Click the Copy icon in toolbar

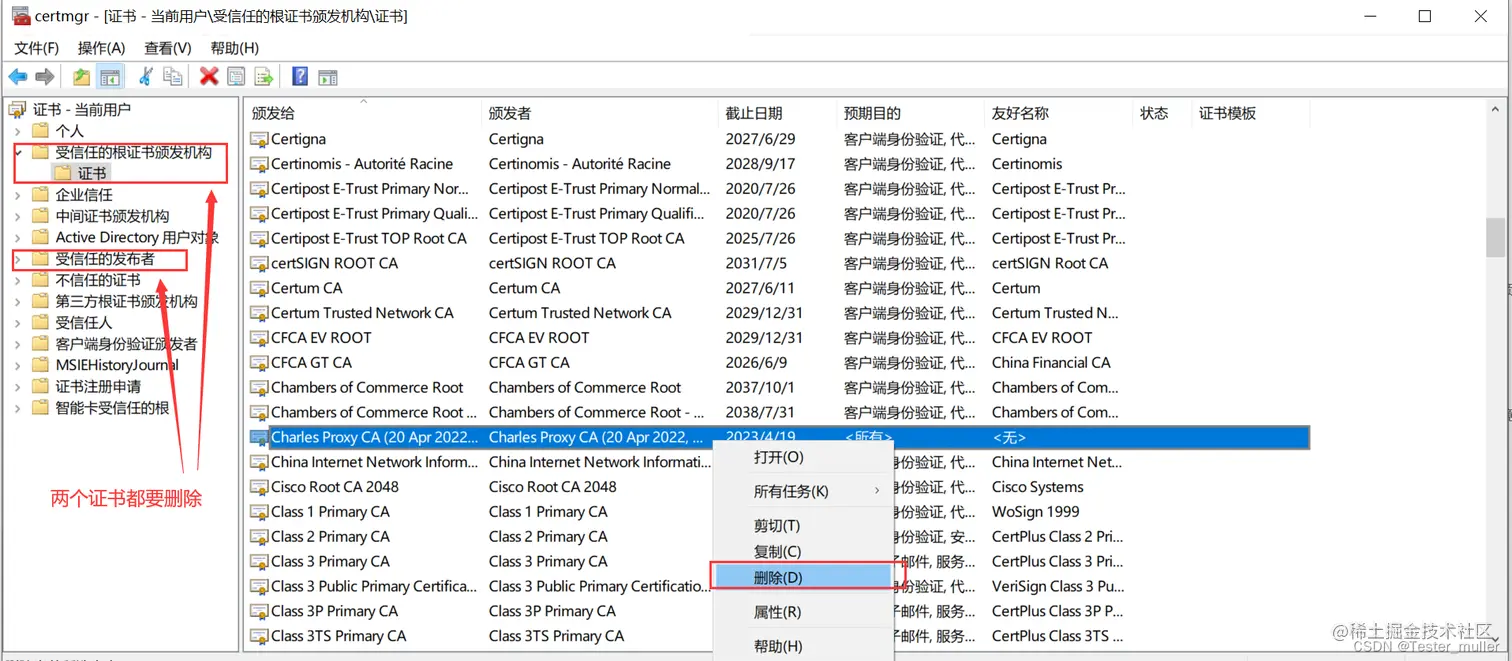point(173,77)
